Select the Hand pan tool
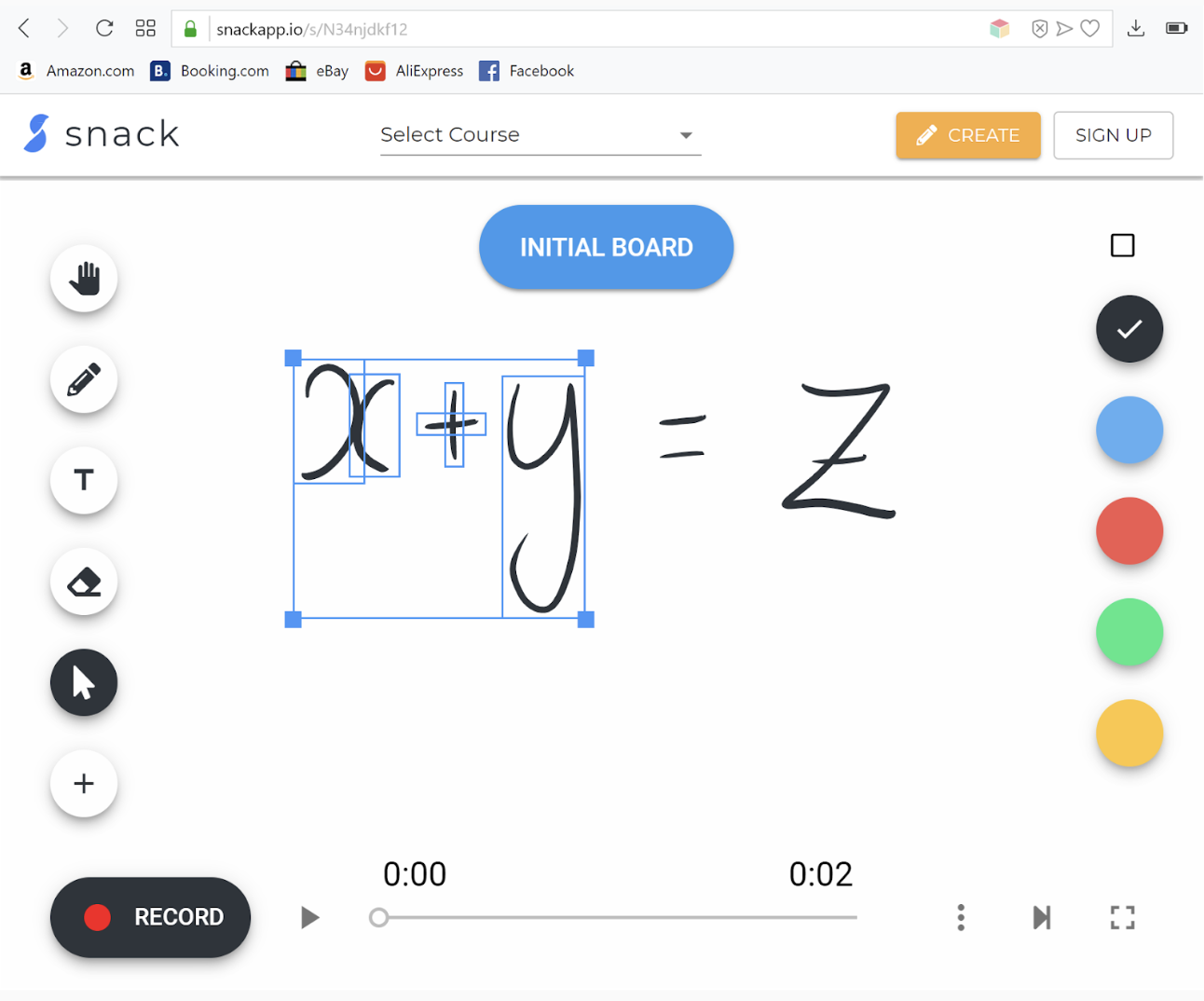The image size is (1204, 1001). pyautogui.click(x=83, y=278)
